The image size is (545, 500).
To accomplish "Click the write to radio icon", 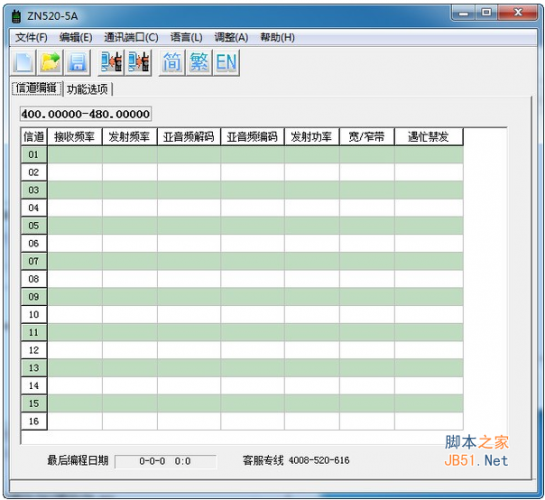I will coord(139,63).
